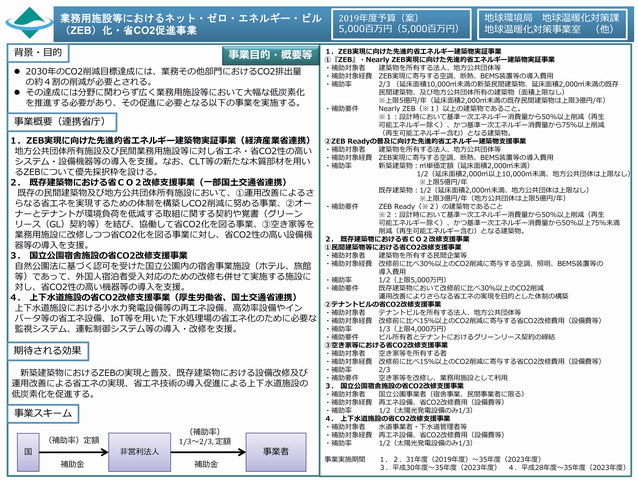Click the '補助金' label under first arrow
638x481 pixels.
pos(72,464)
